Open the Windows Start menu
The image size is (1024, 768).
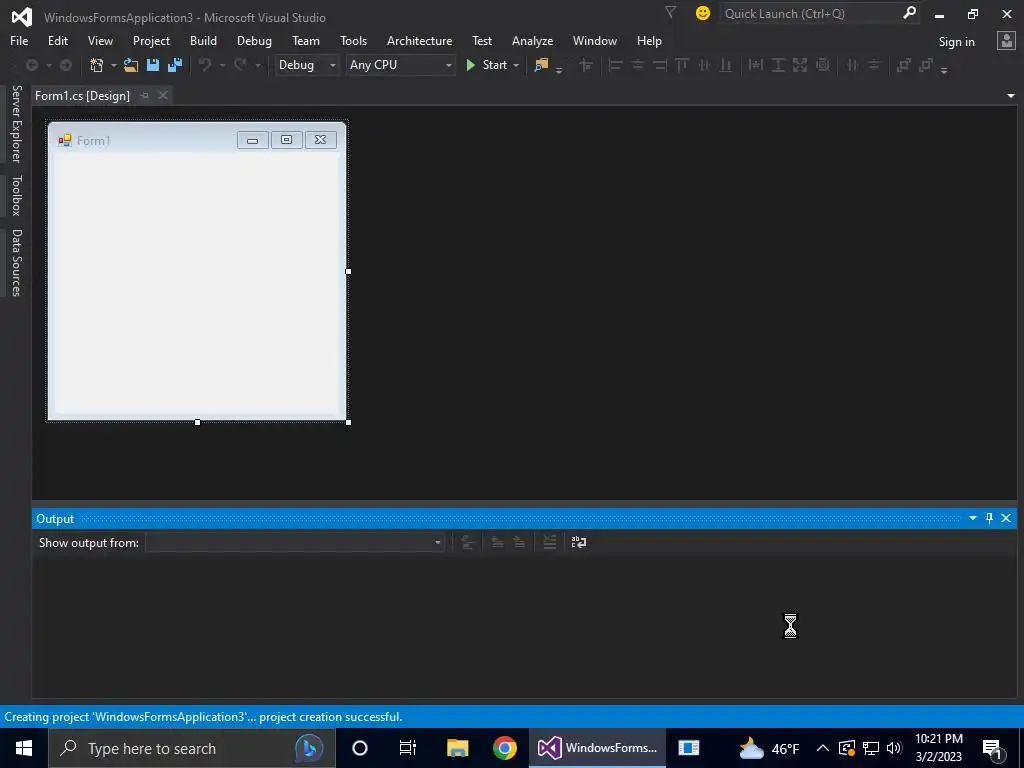(x=24, y=748)
